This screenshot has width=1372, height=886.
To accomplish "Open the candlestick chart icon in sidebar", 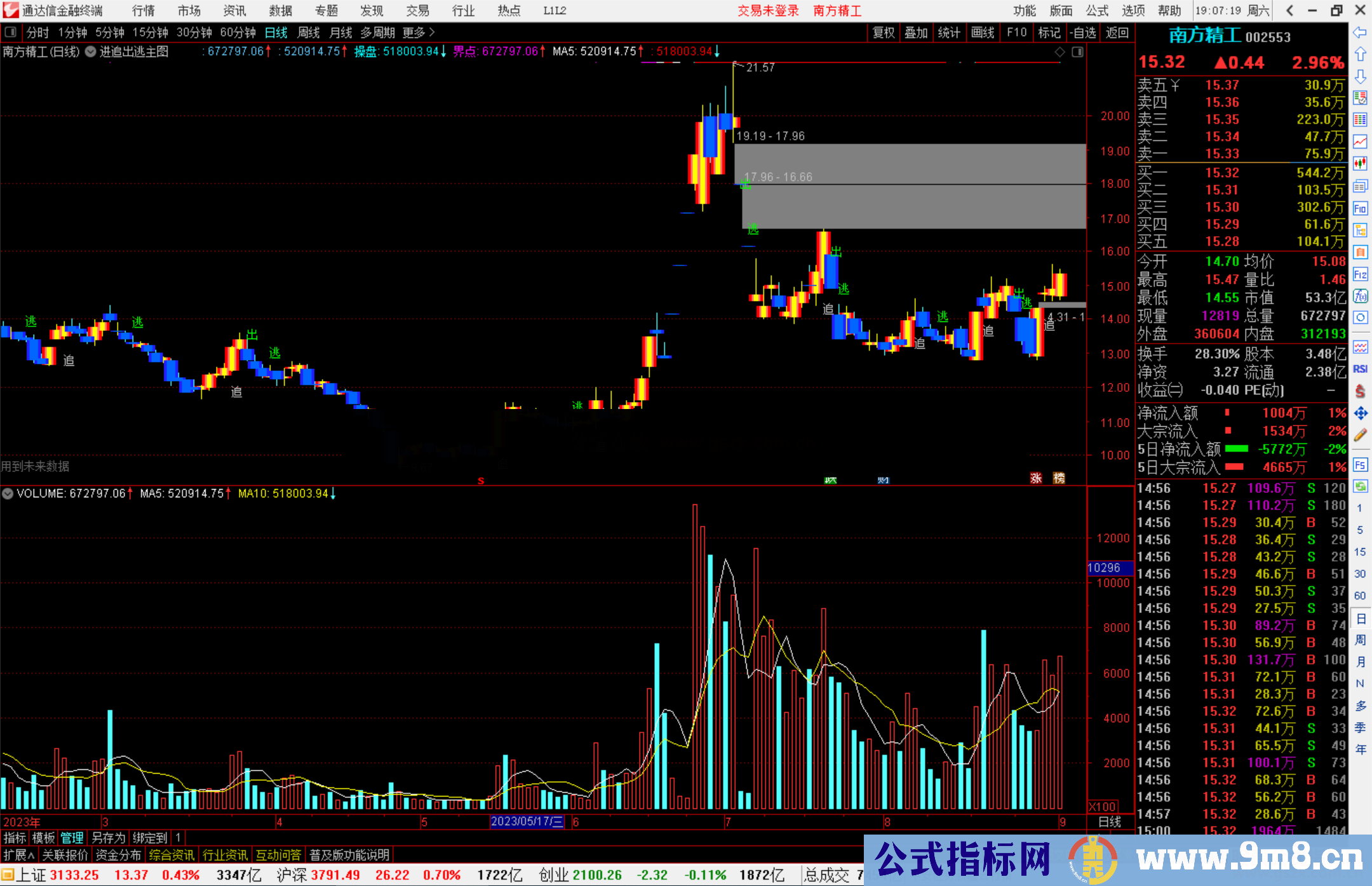I will (x=1360, y=164).
